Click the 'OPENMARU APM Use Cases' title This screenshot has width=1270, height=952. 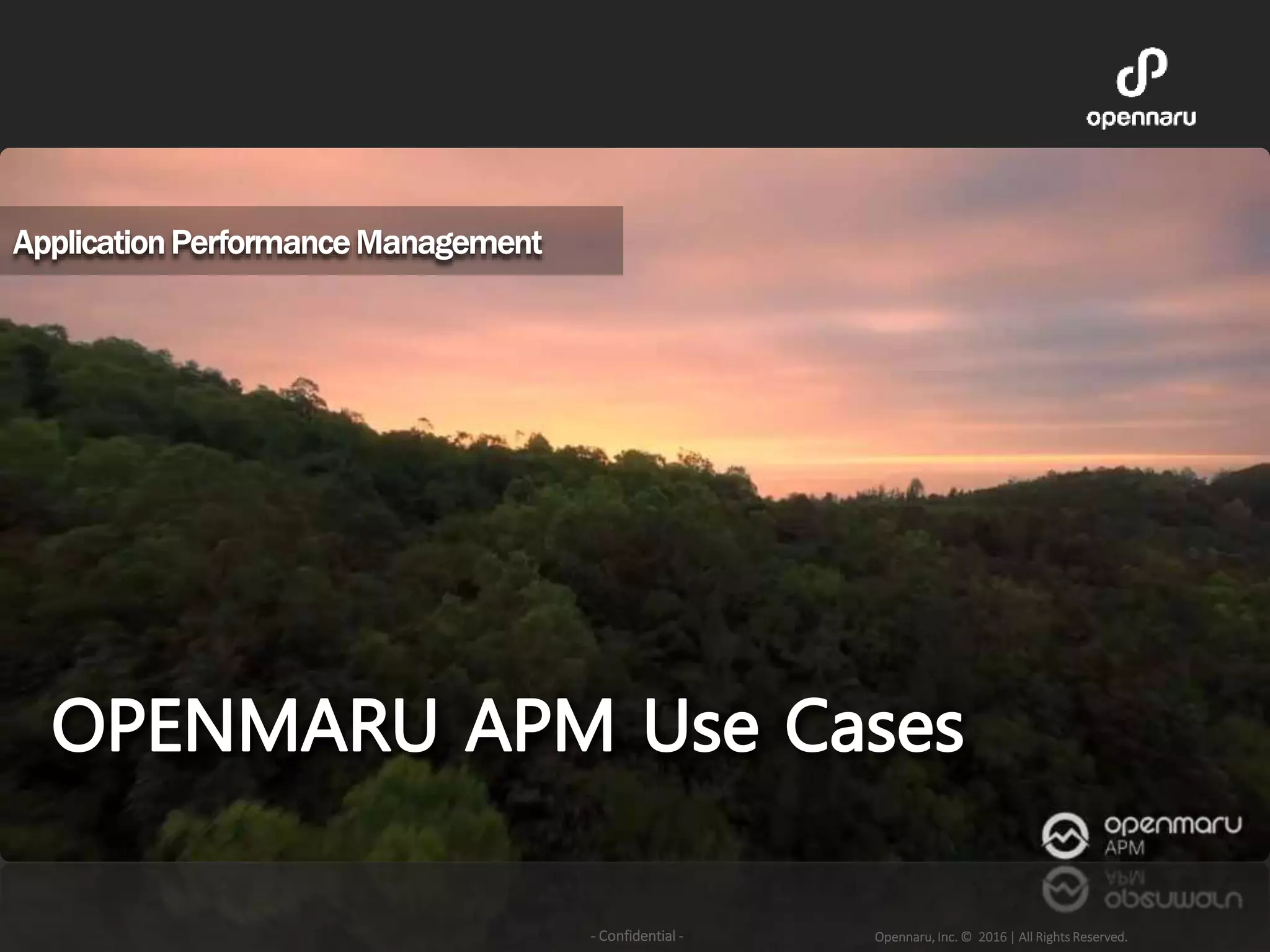click(507, 726)
